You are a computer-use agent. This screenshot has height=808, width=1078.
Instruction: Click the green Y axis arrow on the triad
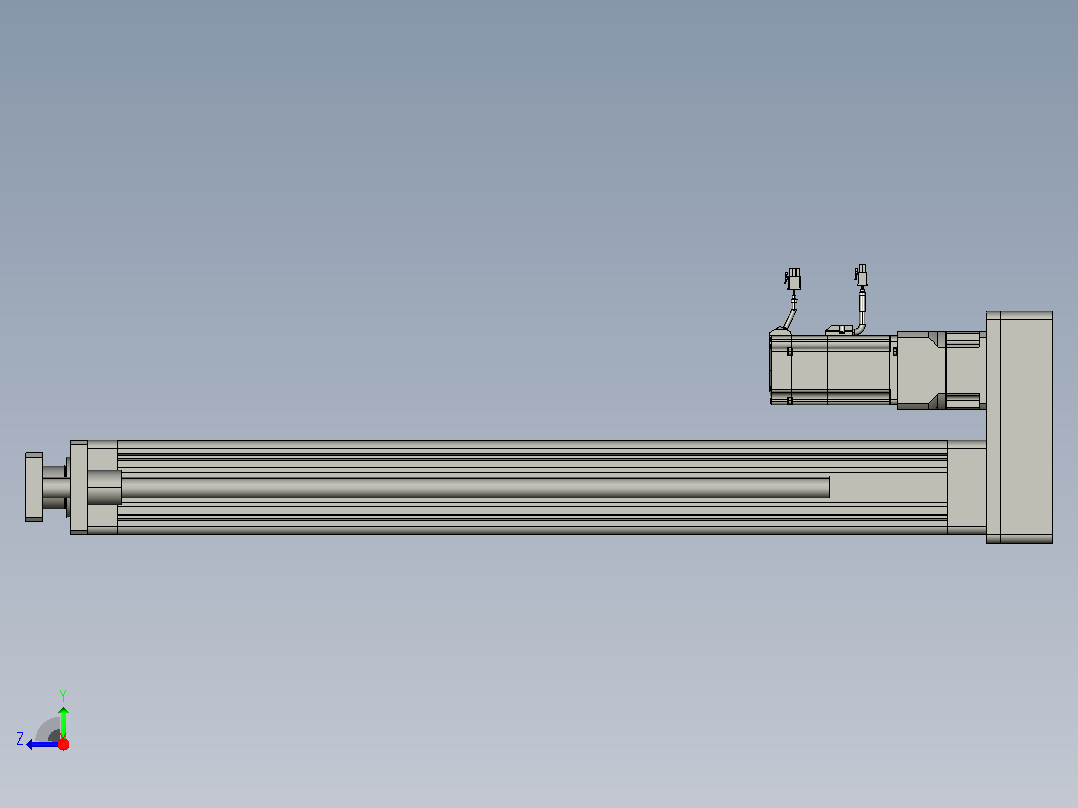coord(63,721)
